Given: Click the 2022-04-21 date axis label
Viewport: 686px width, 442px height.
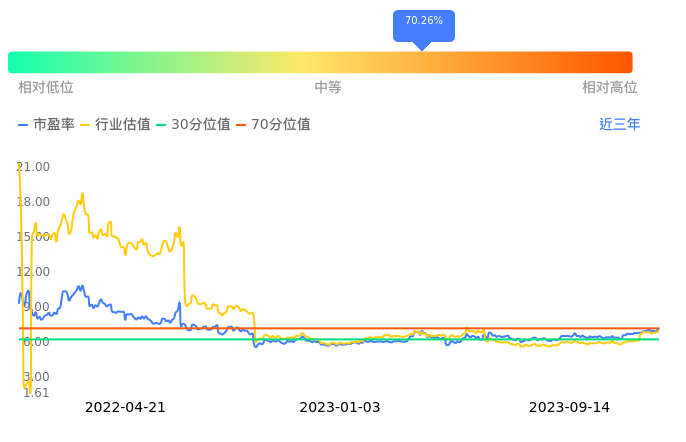Looking at the screenshot, I should (x=125, y=408).
